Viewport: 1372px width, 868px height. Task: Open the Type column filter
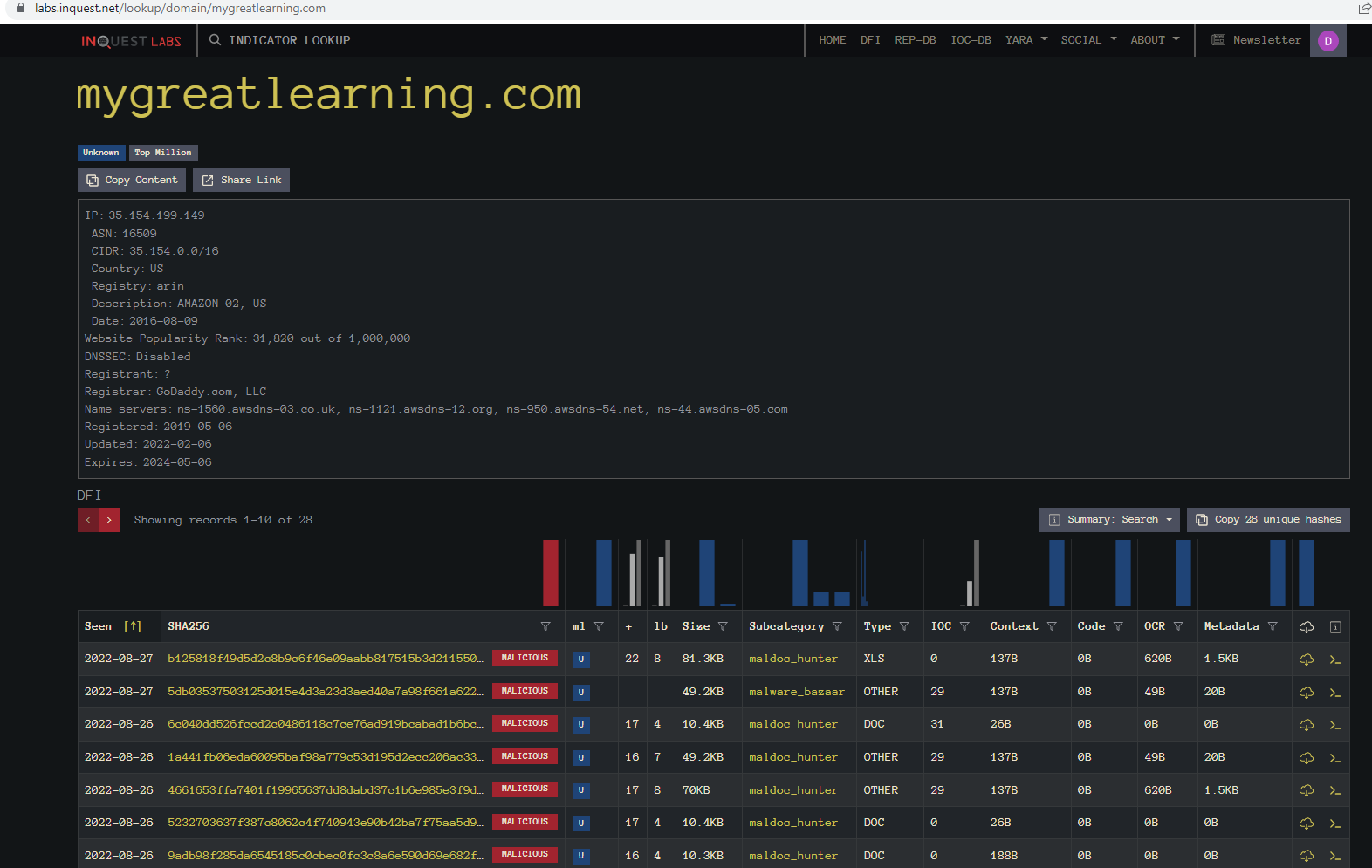tap(904, 626)
